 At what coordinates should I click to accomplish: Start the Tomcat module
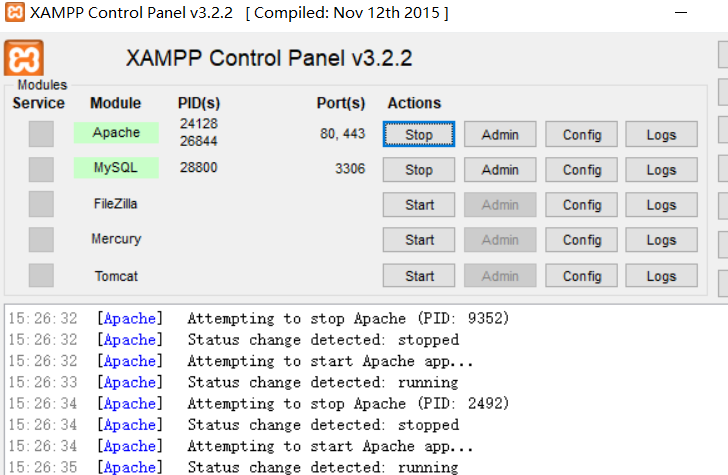coord(419,276)
